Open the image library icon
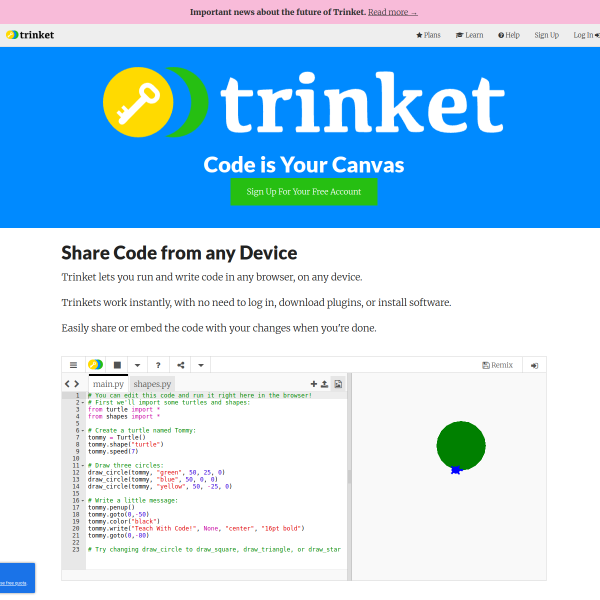 pyautogui.click(x=338, y=384)
